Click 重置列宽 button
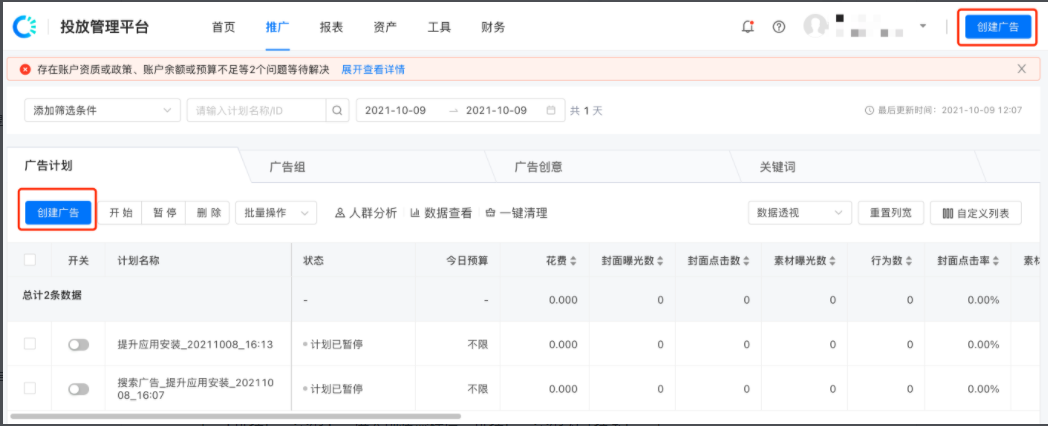Screen dimensions: 1048x426 point(891,213)
